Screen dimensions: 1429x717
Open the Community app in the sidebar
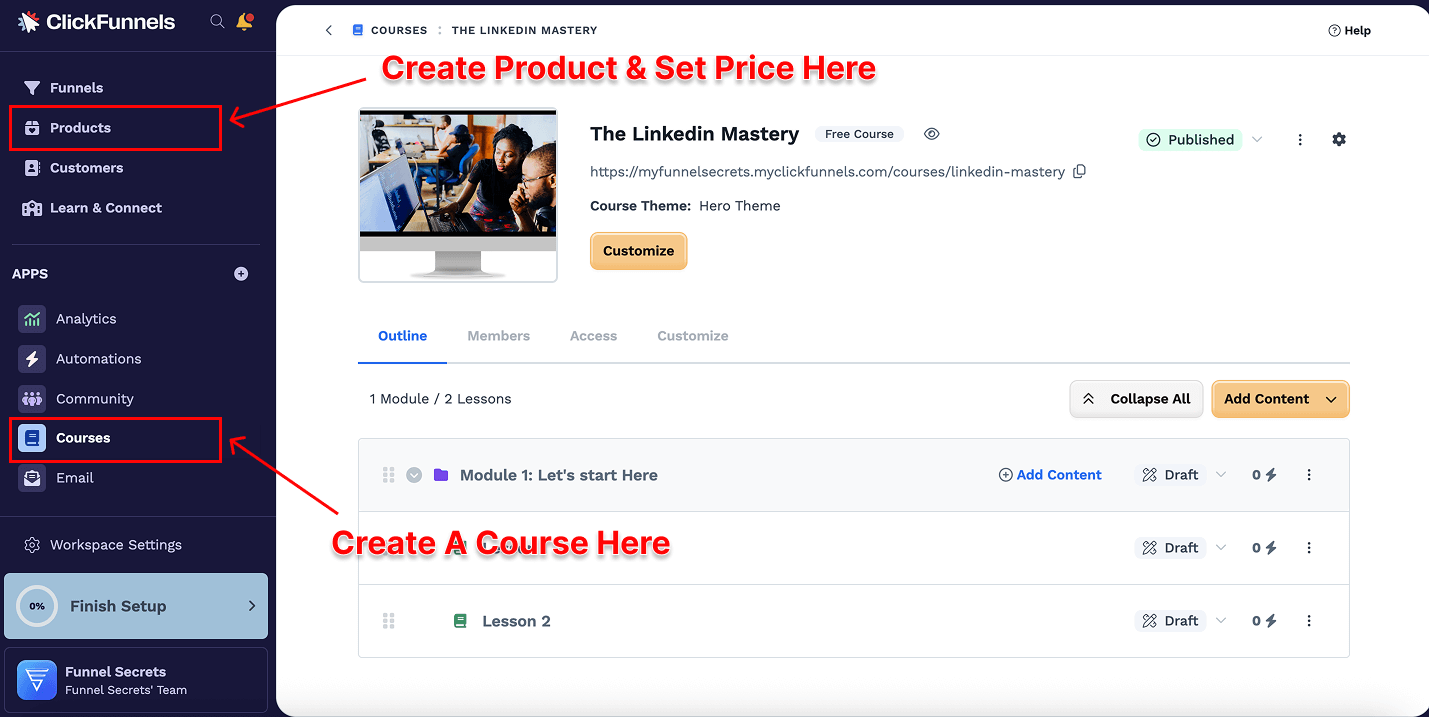(x=94, y=398)
